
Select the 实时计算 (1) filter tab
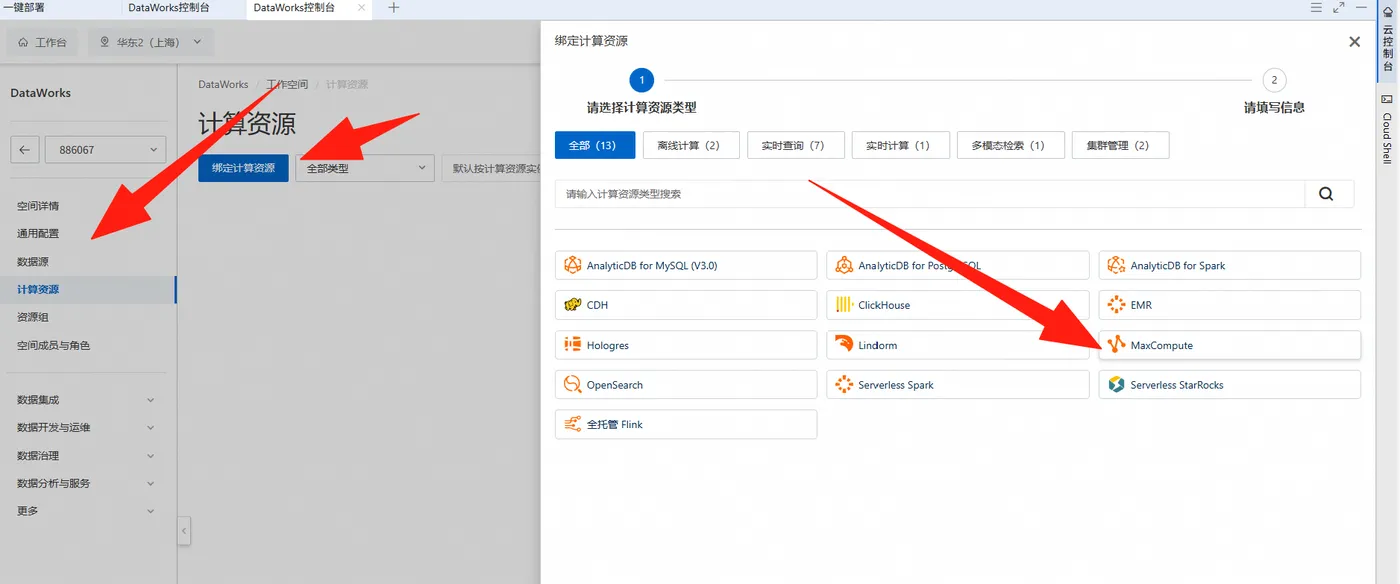[x=901, y=145]
